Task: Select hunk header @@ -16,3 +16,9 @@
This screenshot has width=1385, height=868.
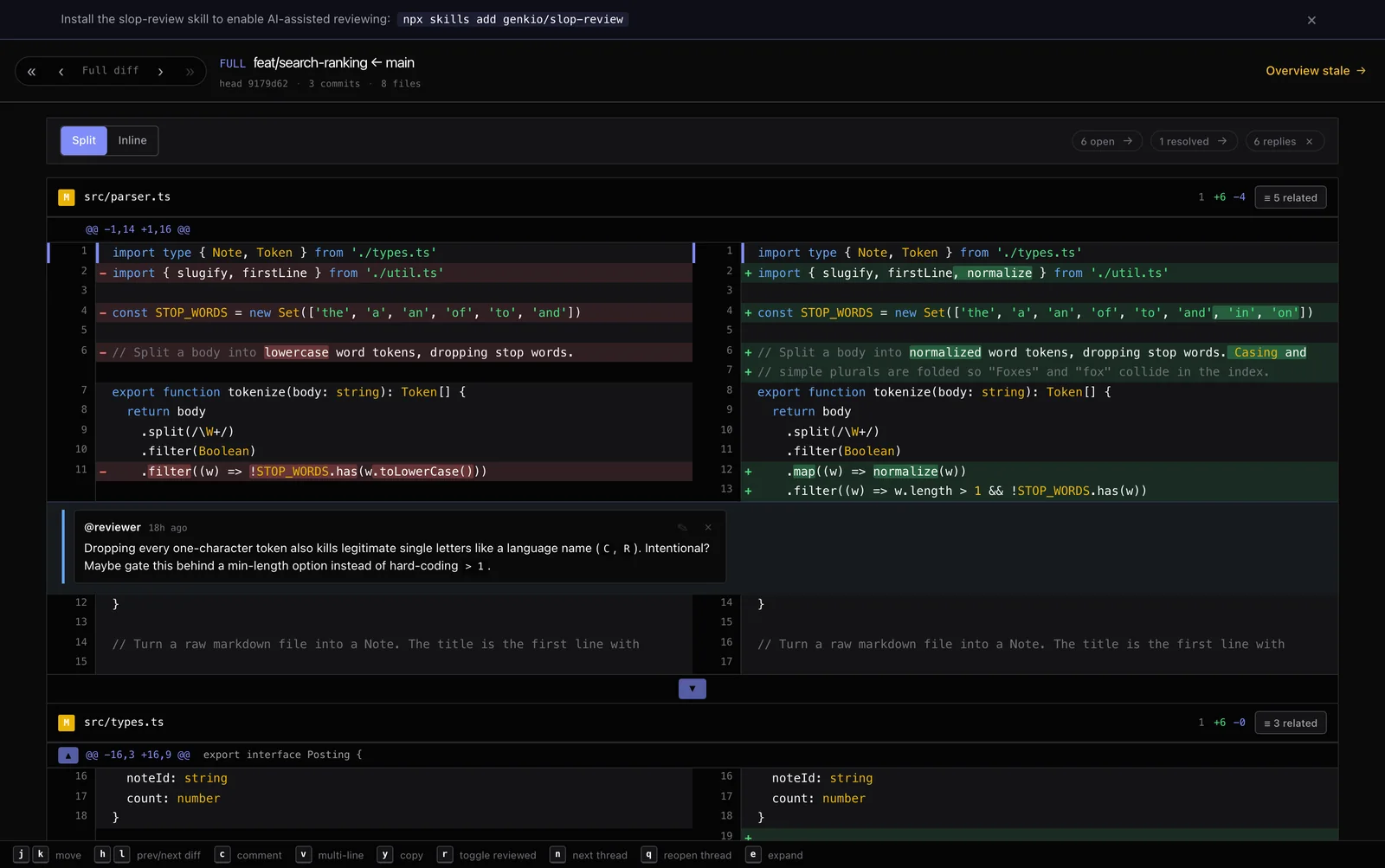Action: tap(138, 755)
